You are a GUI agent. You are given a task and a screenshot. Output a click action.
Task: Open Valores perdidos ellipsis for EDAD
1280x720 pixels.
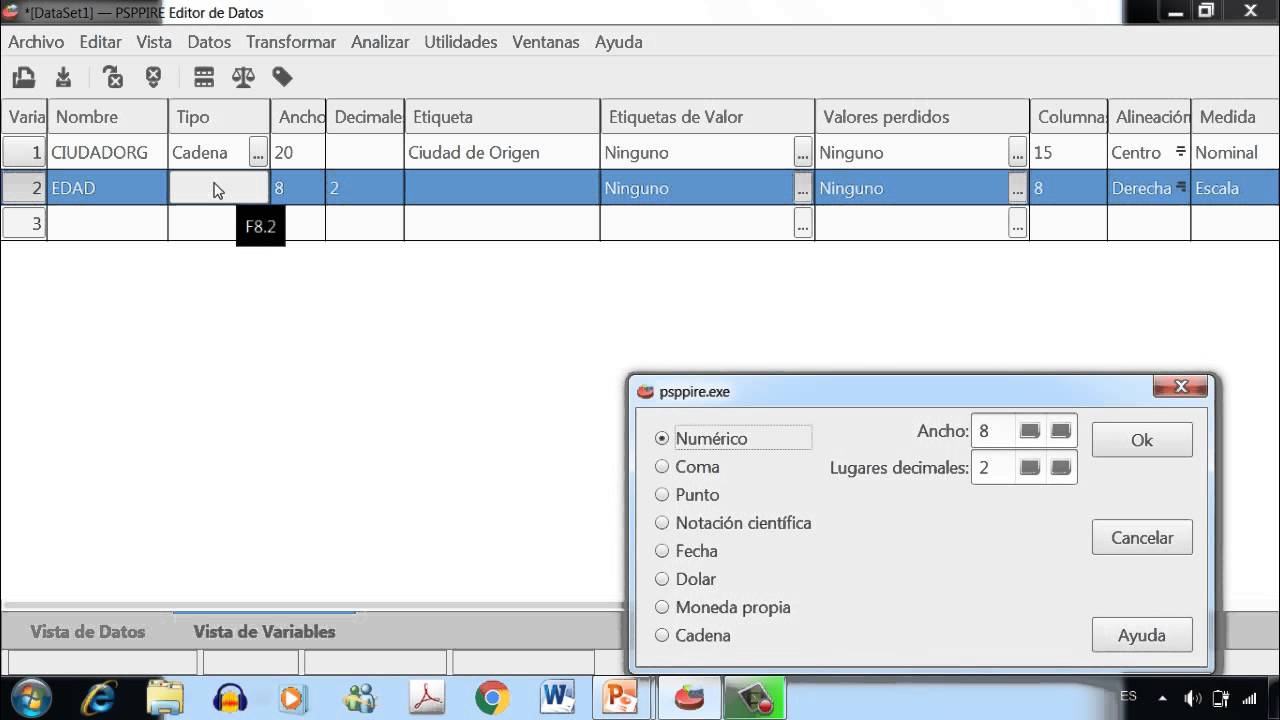[1018, 188]
